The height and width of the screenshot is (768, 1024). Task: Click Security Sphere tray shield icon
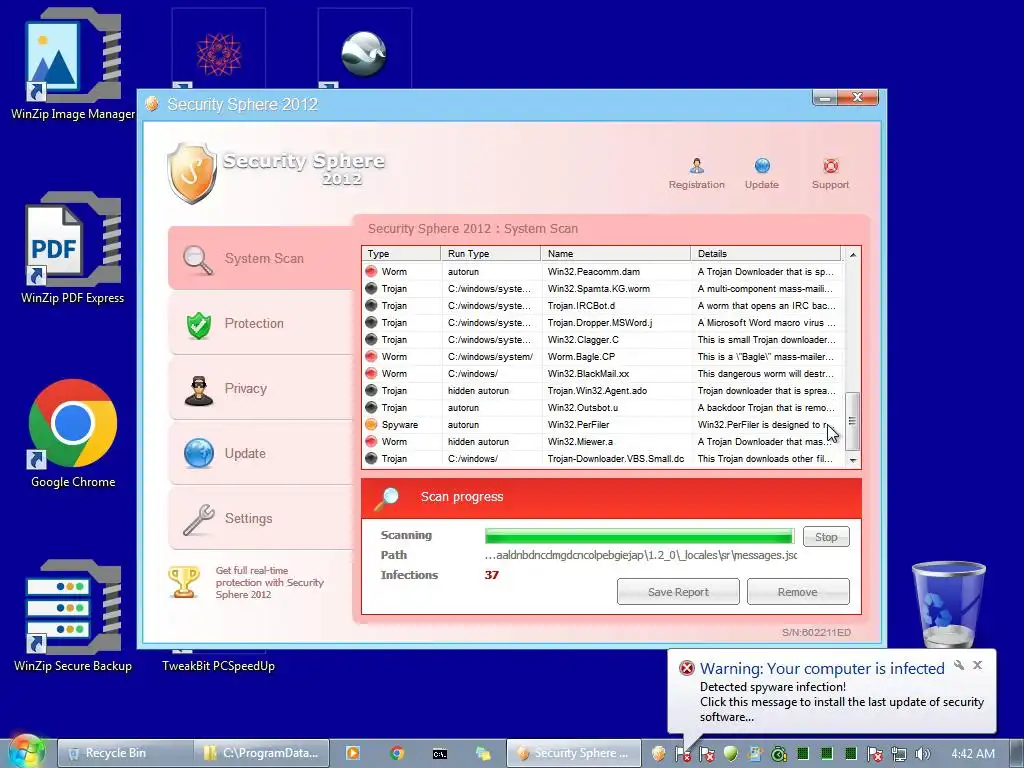tap(658, 754)
